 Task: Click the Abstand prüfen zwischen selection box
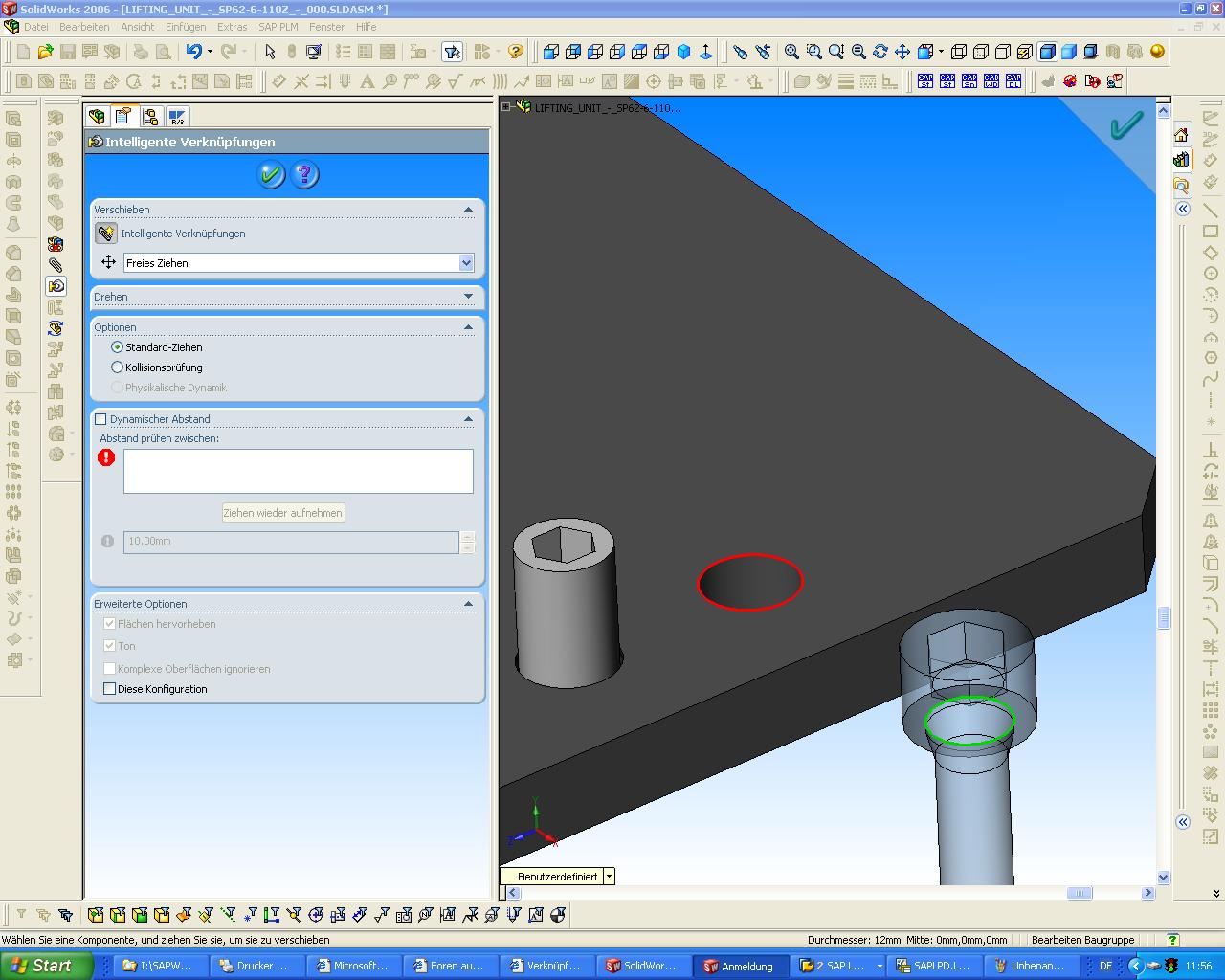(x=298, y=471)
